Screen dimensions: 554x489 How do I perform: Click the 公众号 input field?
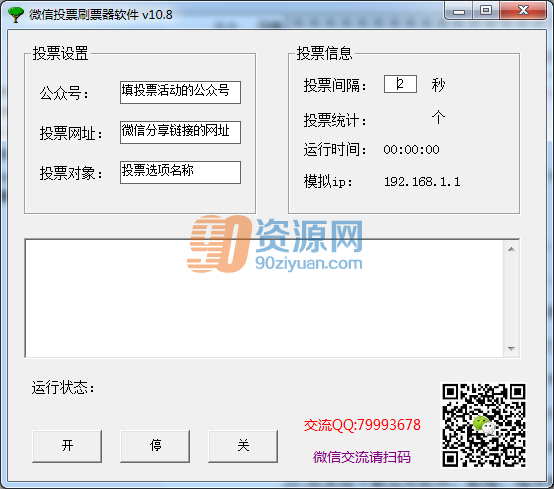[x=180, y=93]
